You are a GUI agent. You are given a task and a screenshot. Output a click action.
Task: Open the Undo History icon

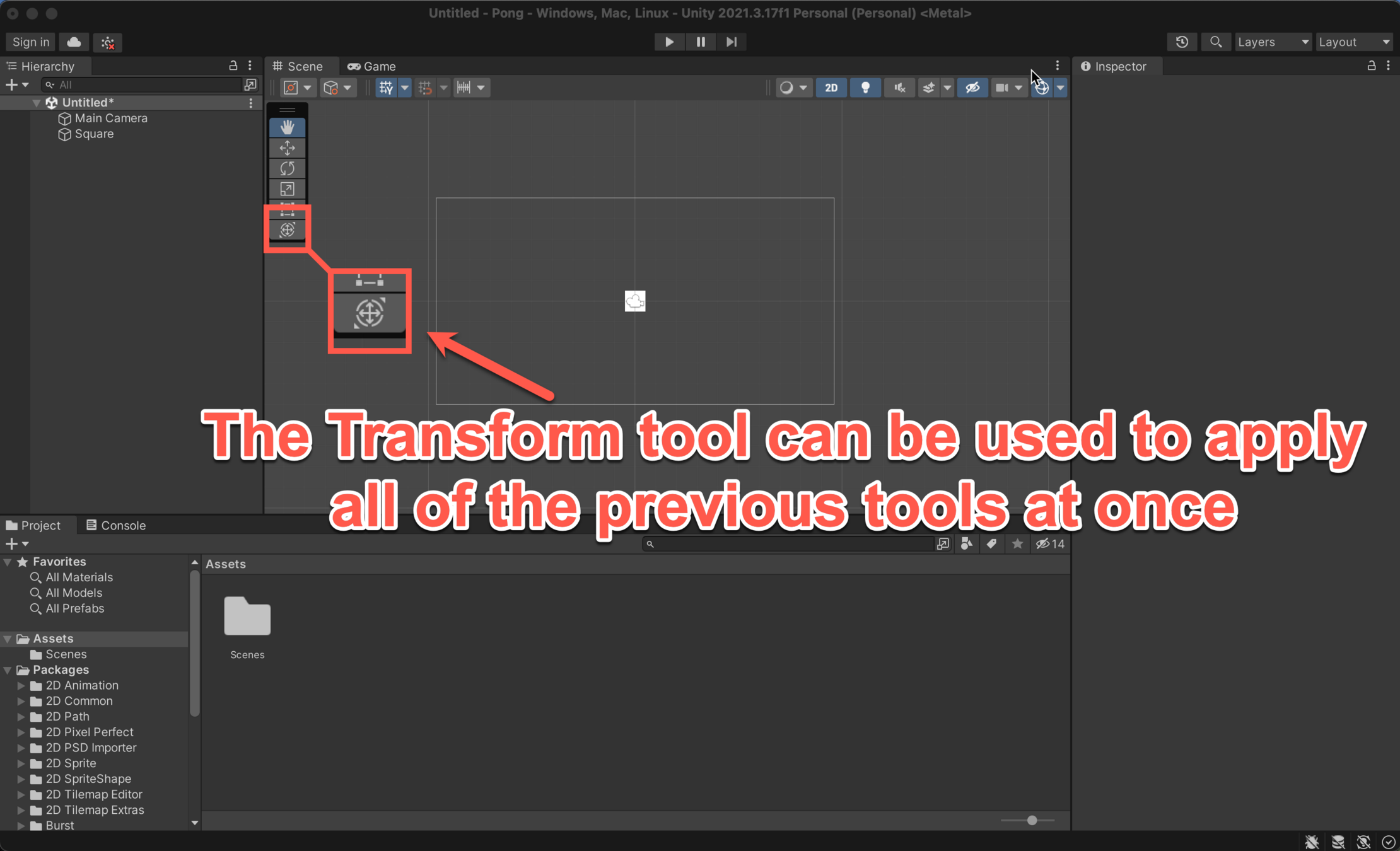coord(1182,42)
